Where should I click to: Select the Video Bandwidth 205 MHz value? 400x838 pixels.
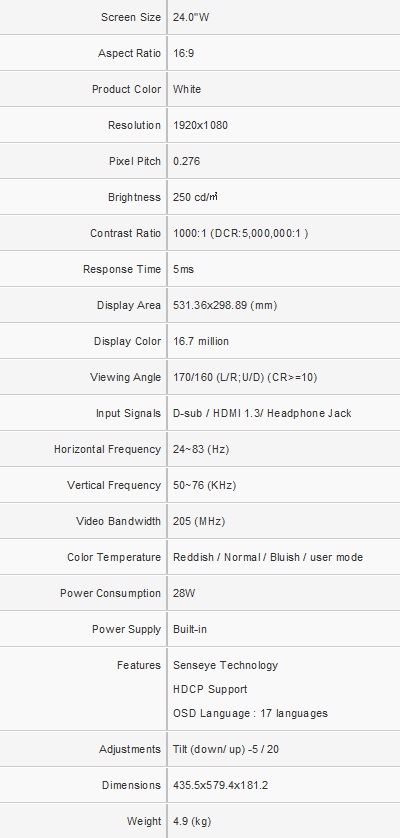pos(199,521)
